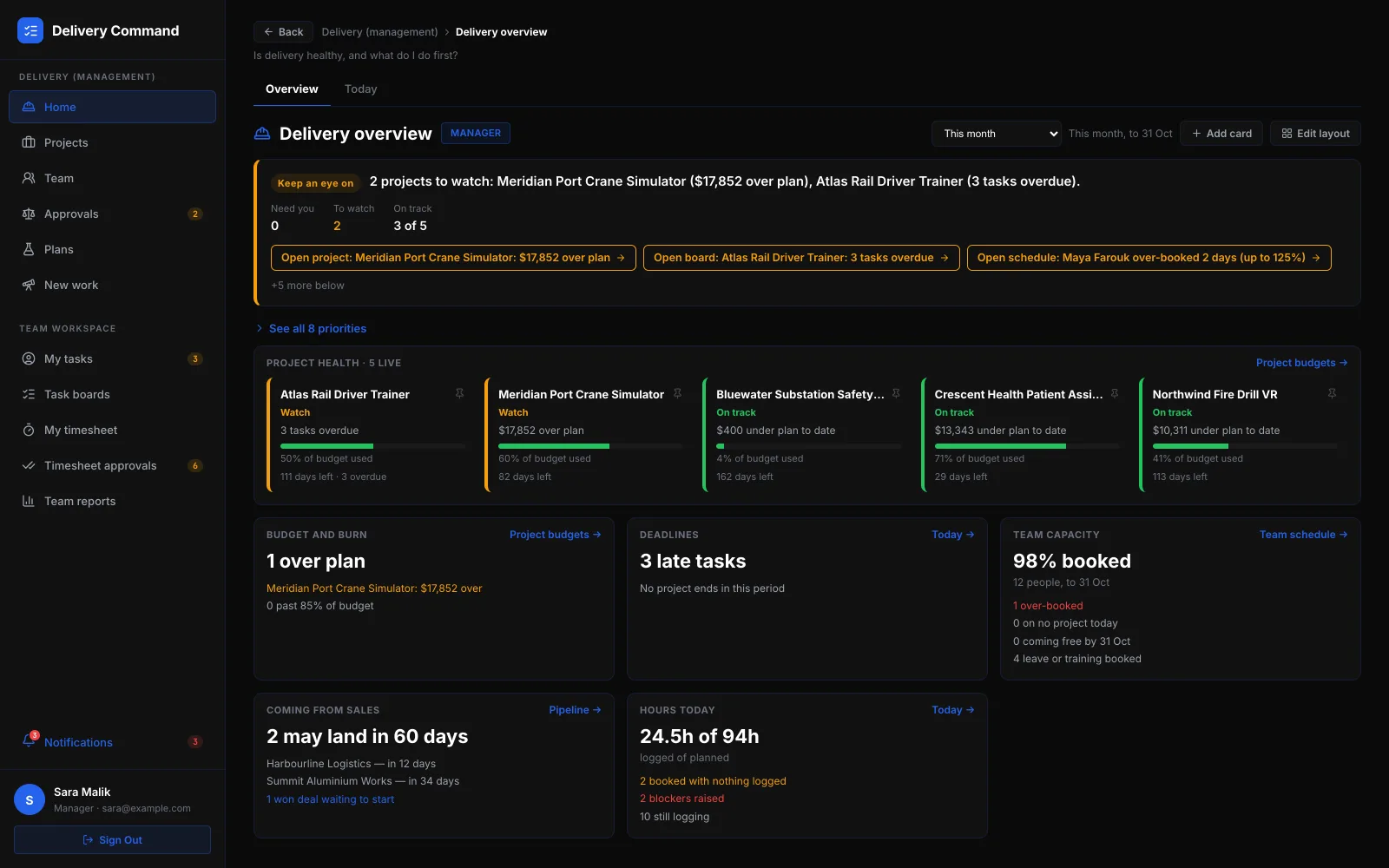Click Crescent Health budget progress bar
The width and height of the screenshot is (1389, 868).
(x=1027, y=446)
